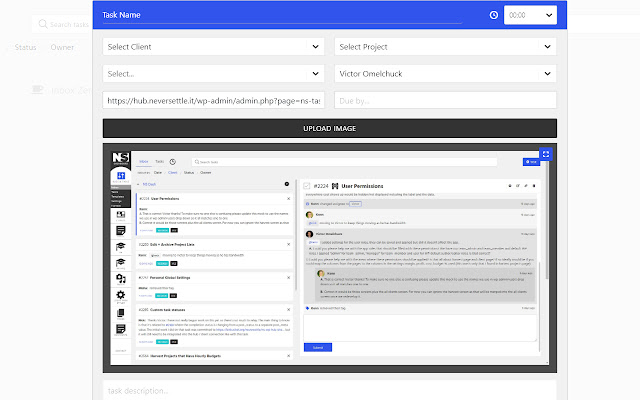Click the NS logo in preview screenshot
This screenshot has height=400, width=640.
click(121, 158)
